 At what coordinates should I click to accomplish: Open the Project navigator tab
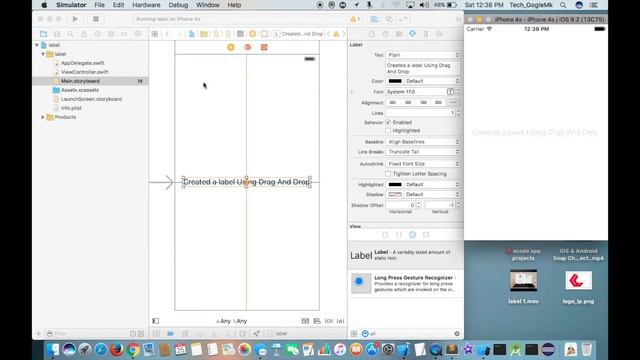[43, 34]
